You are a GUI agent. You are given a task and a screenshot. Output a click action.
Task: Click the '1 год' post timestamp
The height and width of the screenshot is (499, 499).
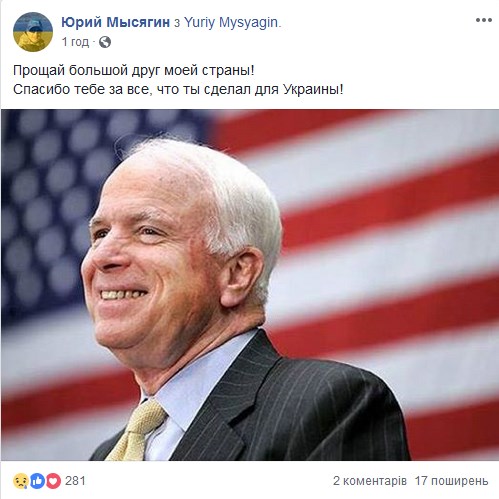tap(75, 42)
